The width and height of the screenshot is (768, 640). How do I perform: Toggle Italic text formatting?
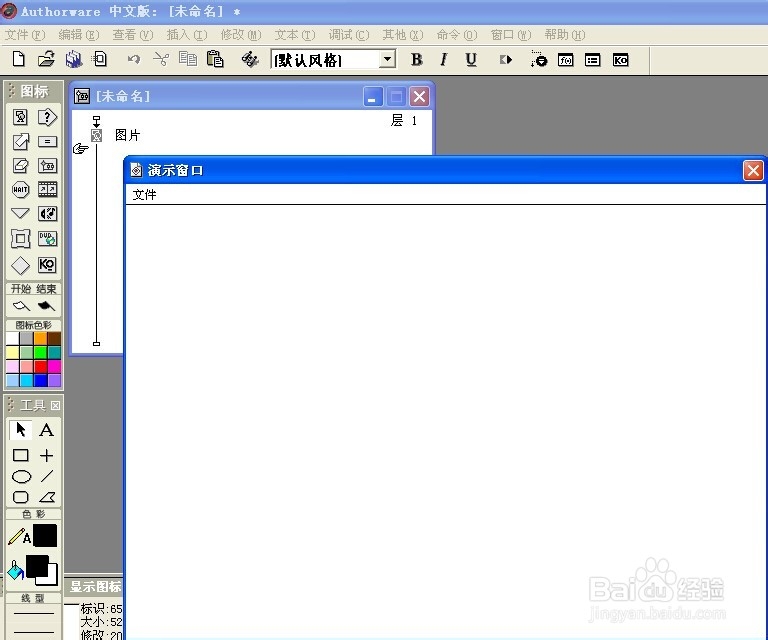[444, 60]
